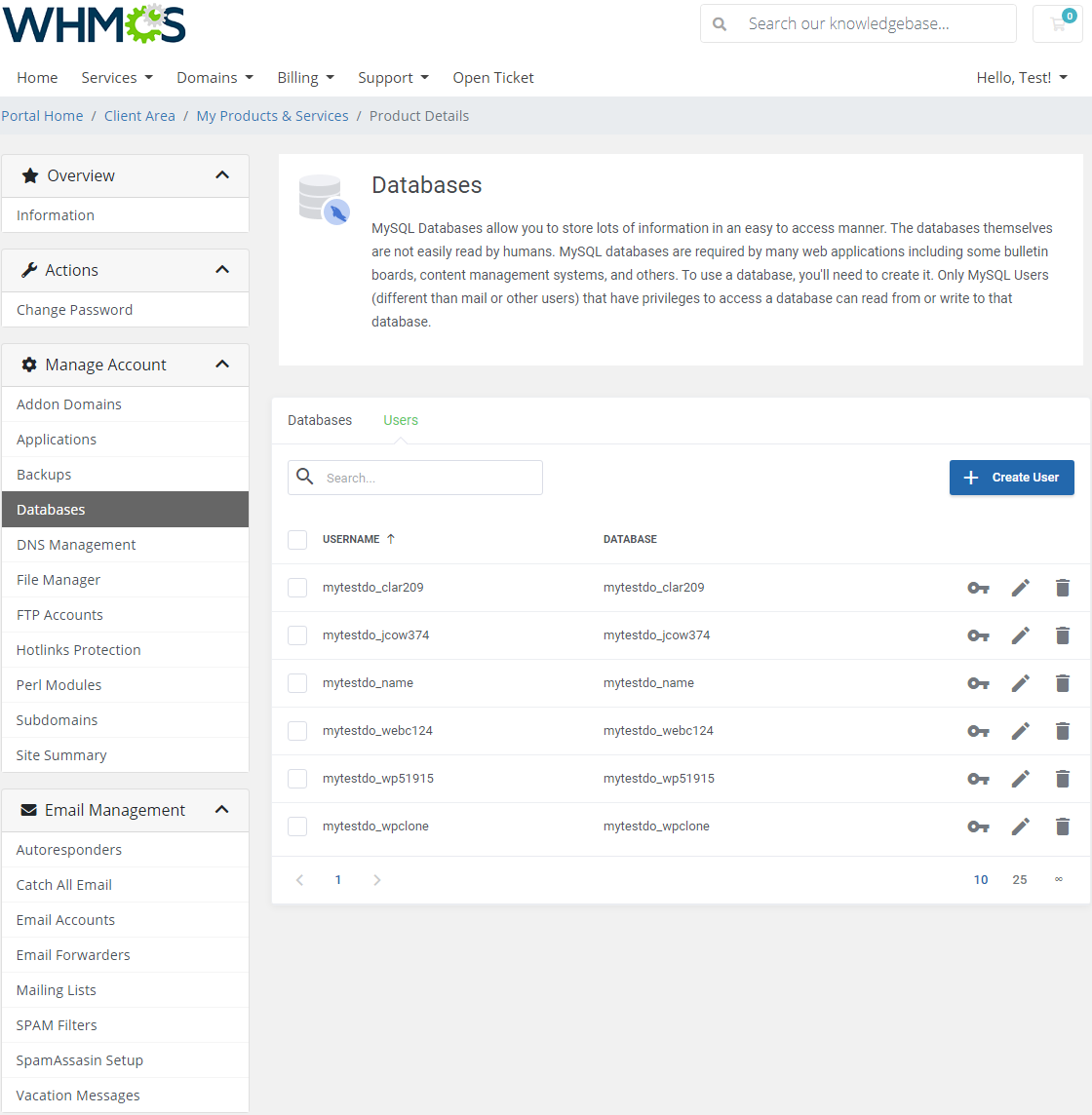The image size is (1092, 1115).
Task: Click the users Search field
Action: [415, 478]
